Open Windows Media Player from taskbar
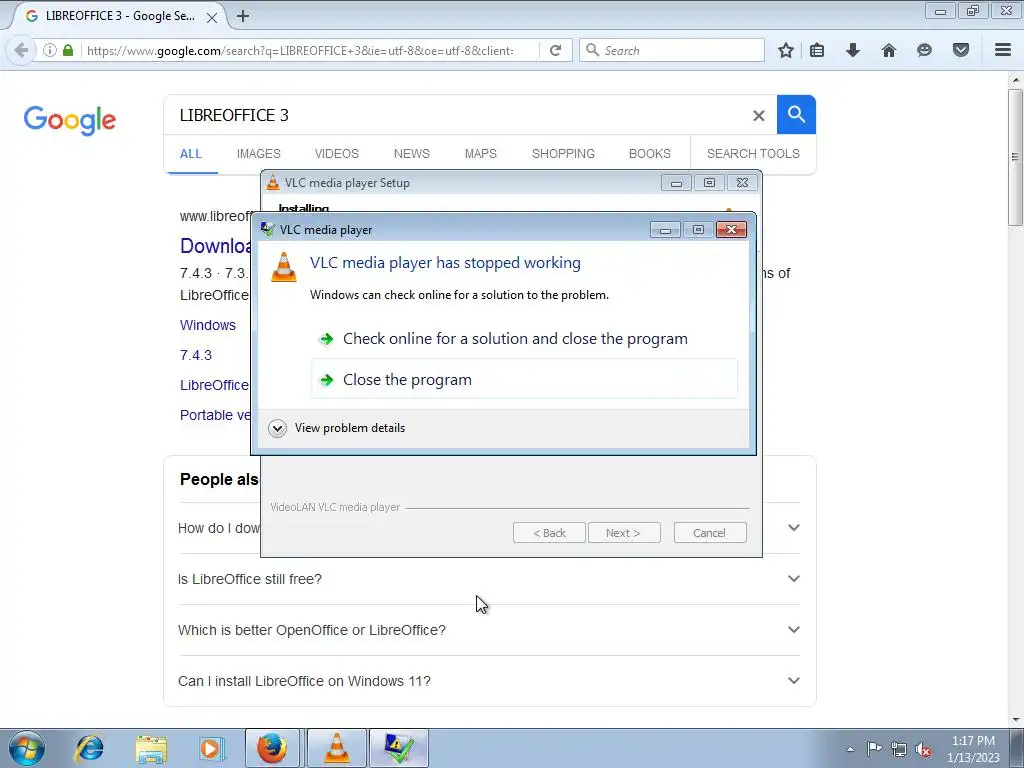This screenshot has height=768, width=1024. coord(212,748)
